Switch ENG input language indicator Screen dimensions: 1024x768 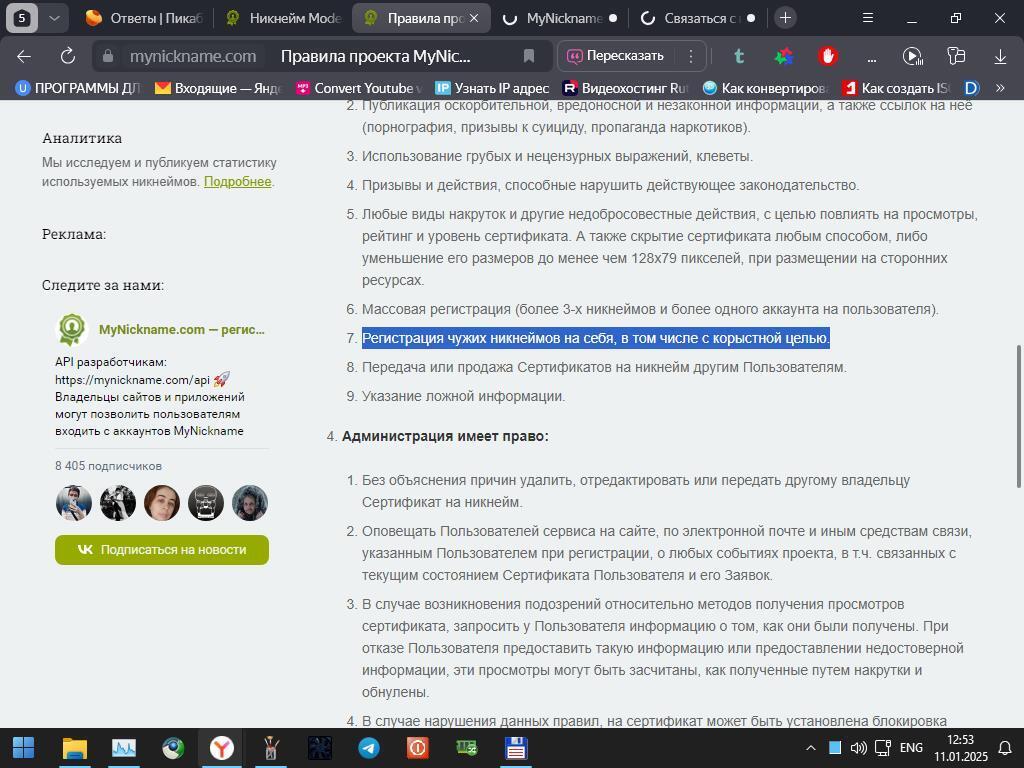pos(911,748)
